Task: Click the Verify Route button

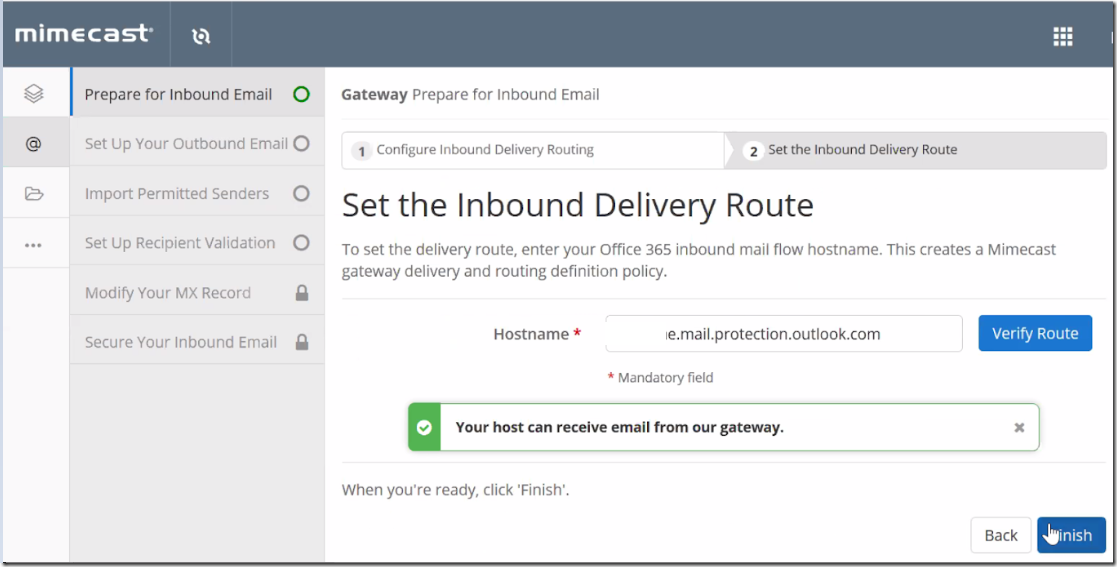Action: [1035, 333]
